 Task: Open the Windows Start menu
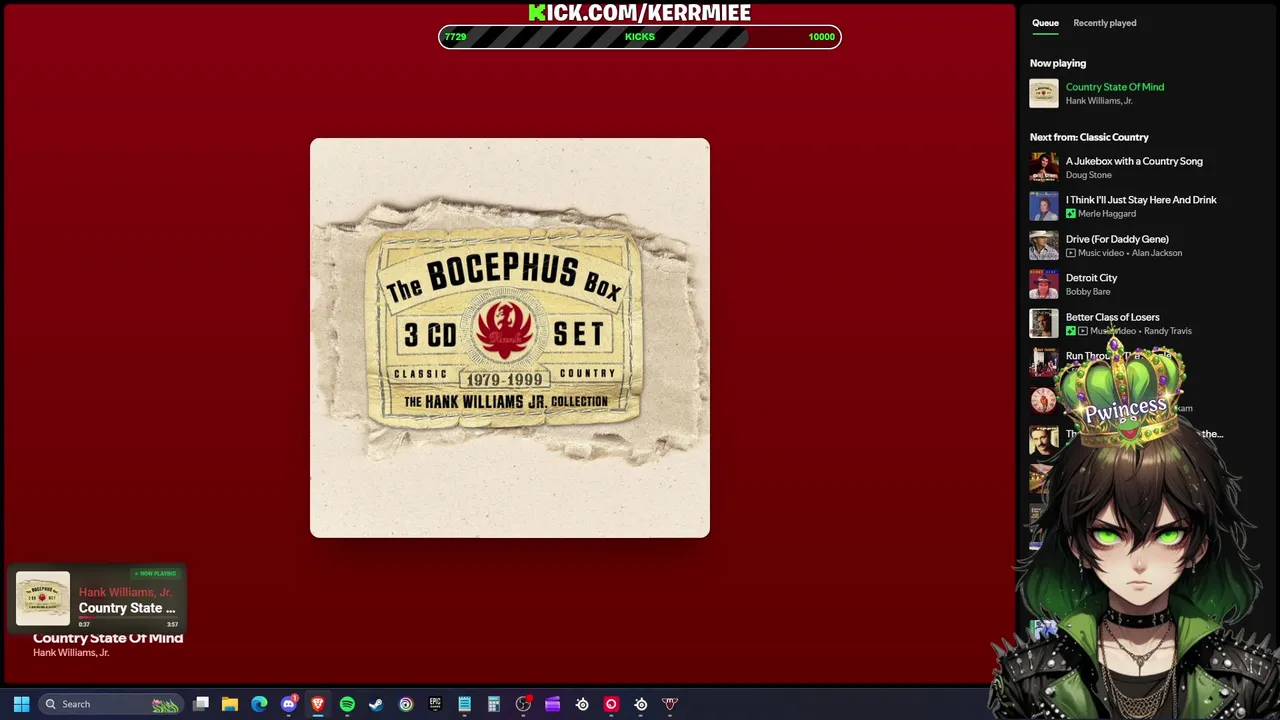pos(21,704)
